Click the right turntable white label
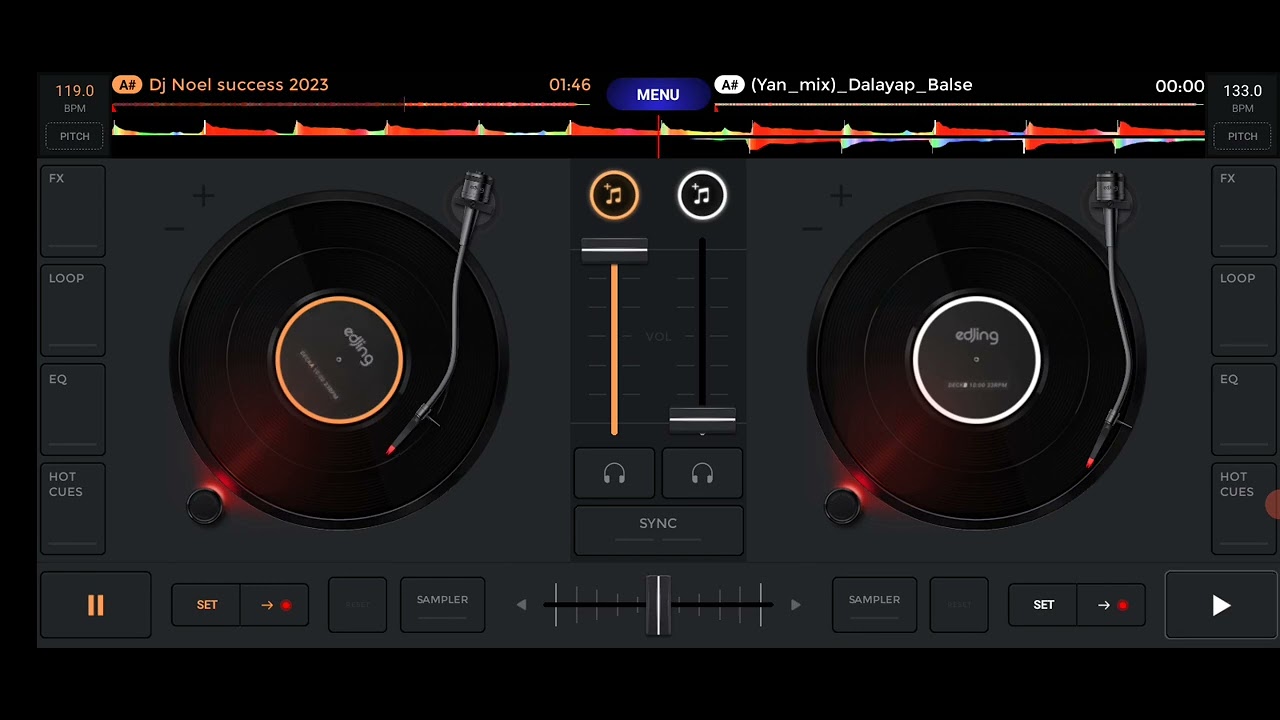The image size is (1280, 720). (977, 359)
